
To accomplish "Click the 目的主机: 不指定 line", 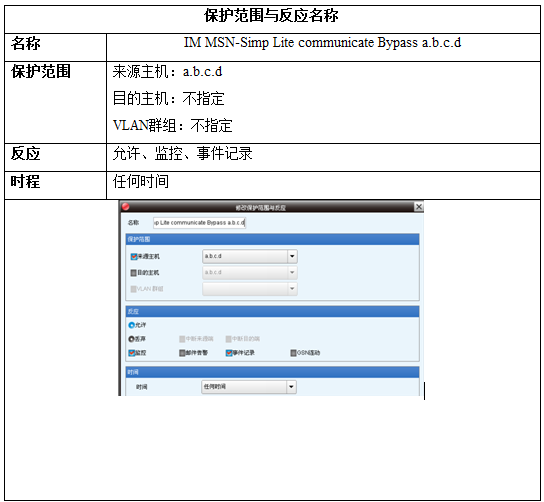I will coord(169,99).
